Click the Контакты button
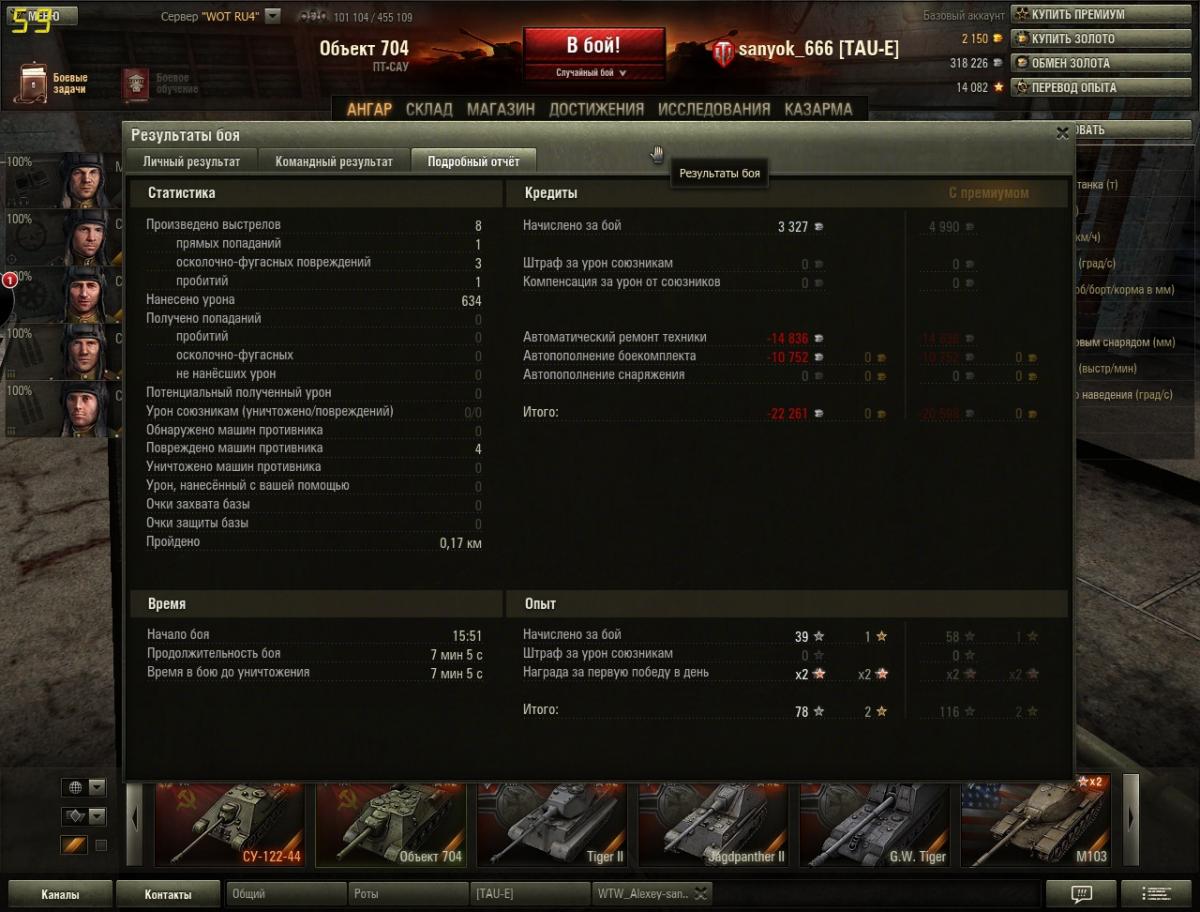1200x912 pixels. point(168,894)
